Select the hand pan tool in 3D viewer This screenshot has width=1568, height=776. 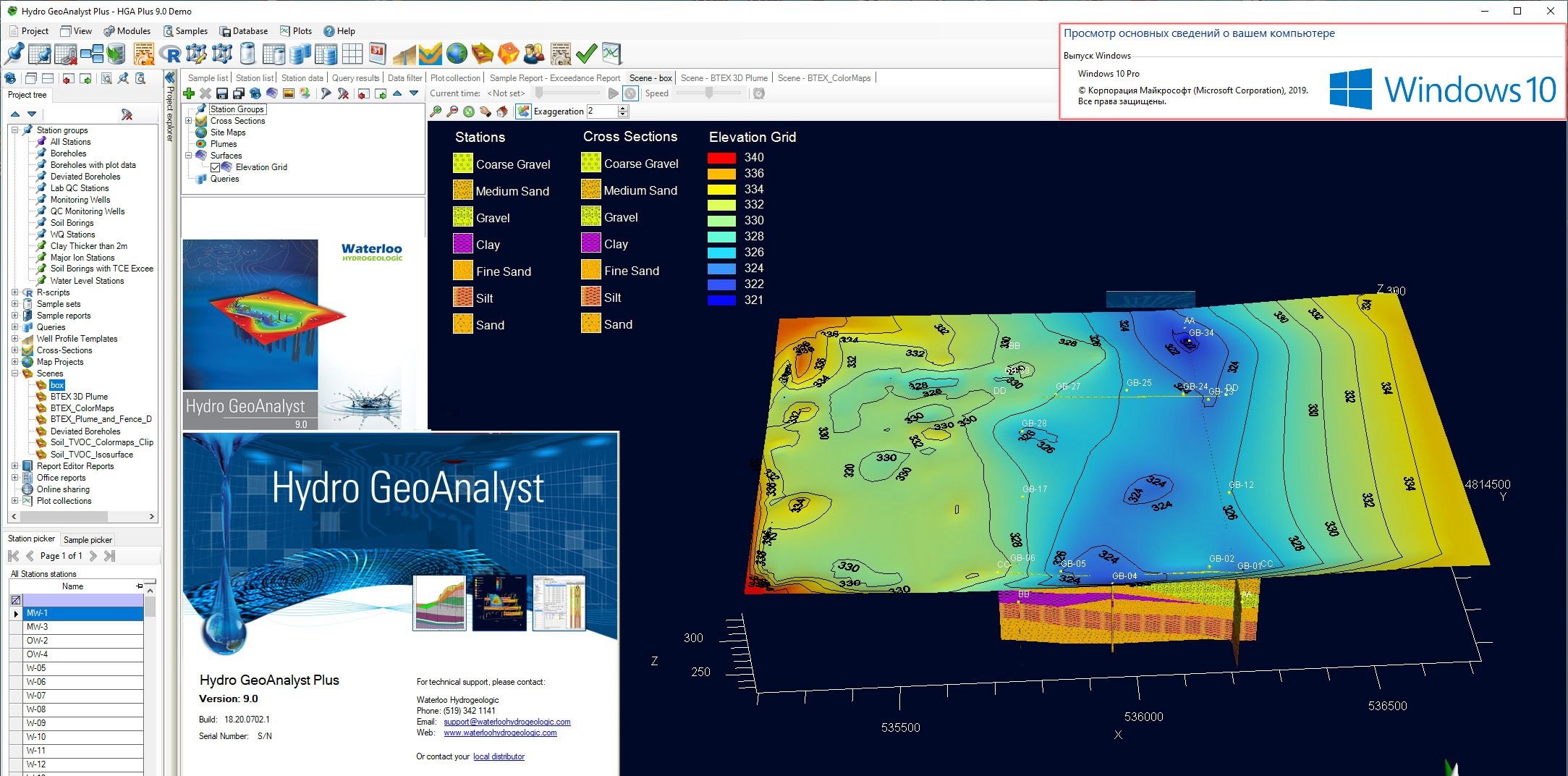486,111
